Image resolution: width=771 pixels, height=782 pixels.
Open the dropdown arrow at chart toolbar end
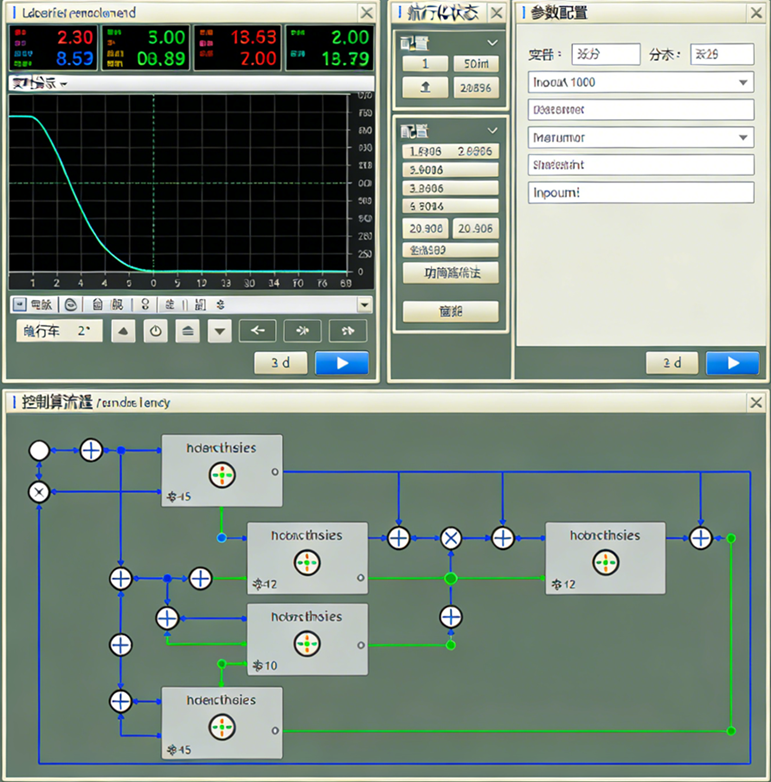(x=363, y=305)
